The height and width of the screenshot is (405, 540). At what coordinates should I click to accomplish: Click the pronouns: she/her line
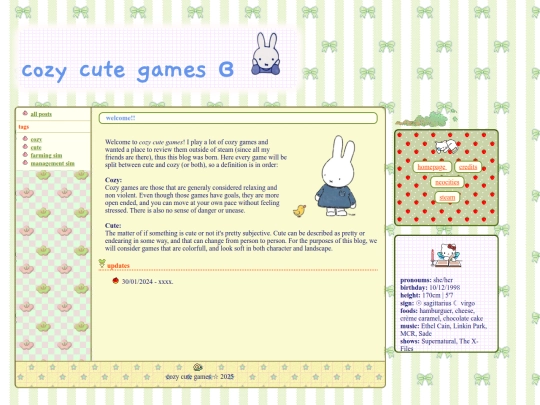(x=426, y=280)
